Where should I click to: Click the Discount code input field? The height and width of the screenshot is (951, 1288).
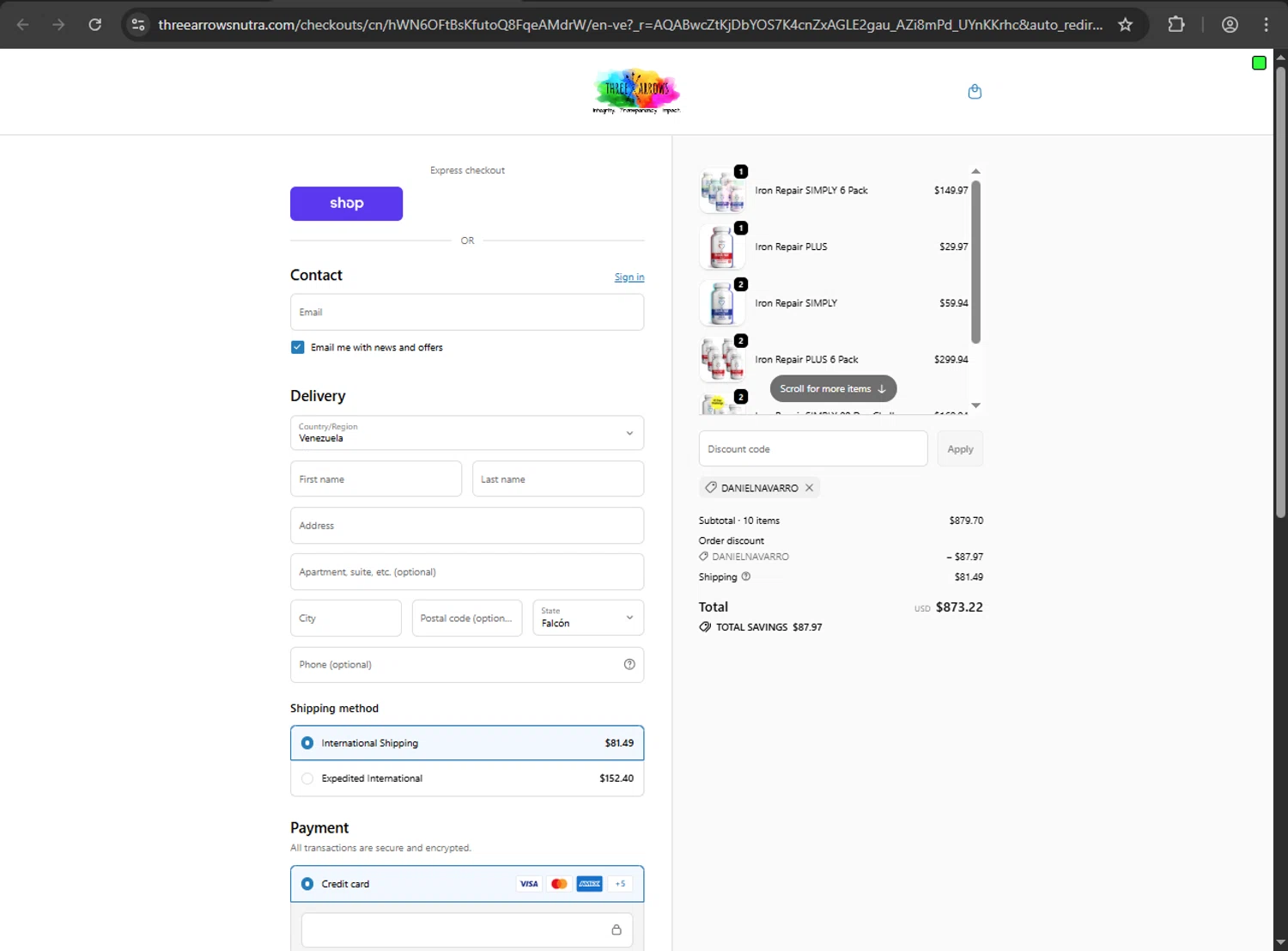[x=813, y=448]
